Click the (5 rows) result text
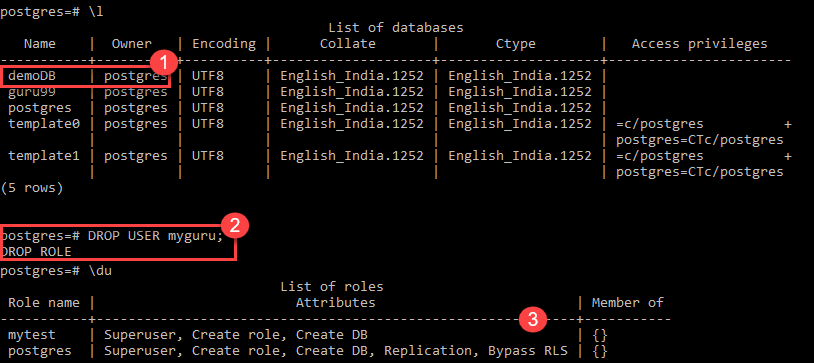 [32, 188]
